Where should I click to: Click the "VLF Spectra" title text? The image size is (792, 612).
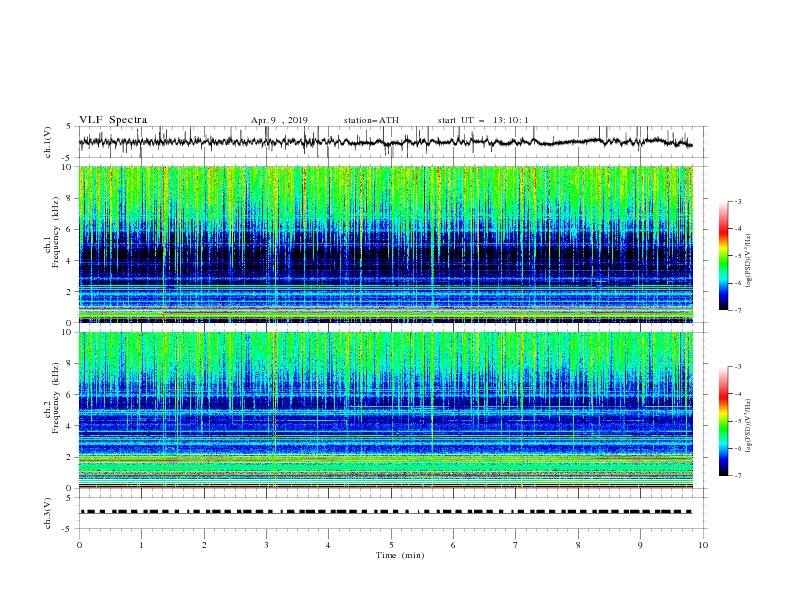click(113, 120)
